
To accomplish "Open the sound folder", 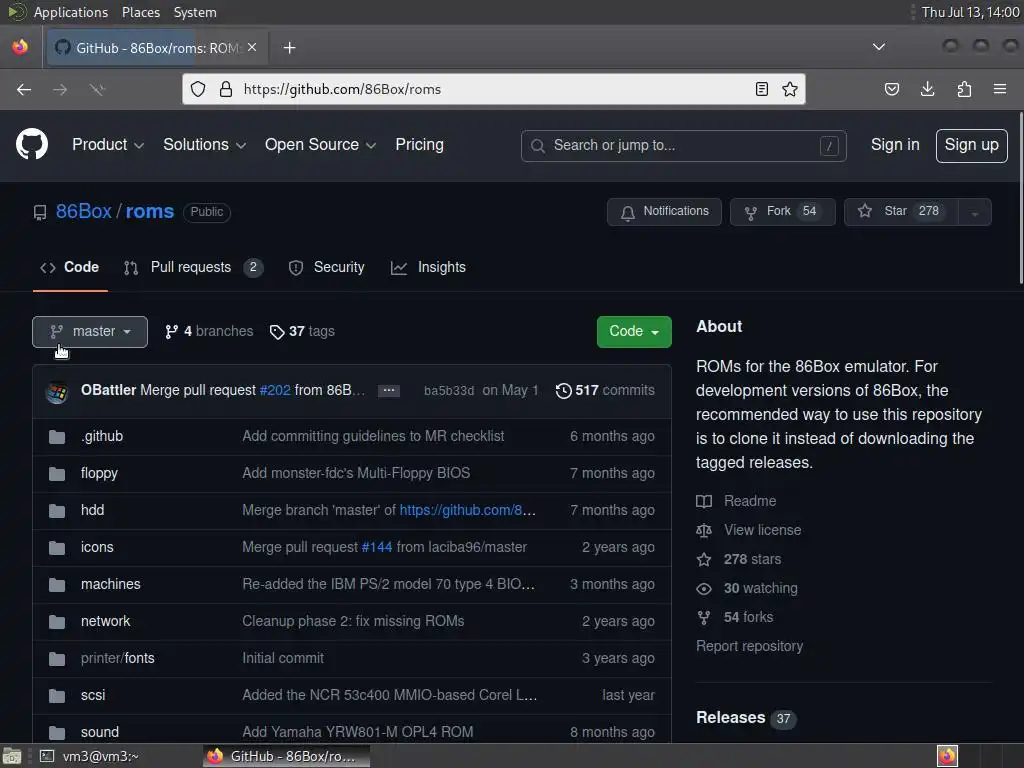I will (100, 732).
